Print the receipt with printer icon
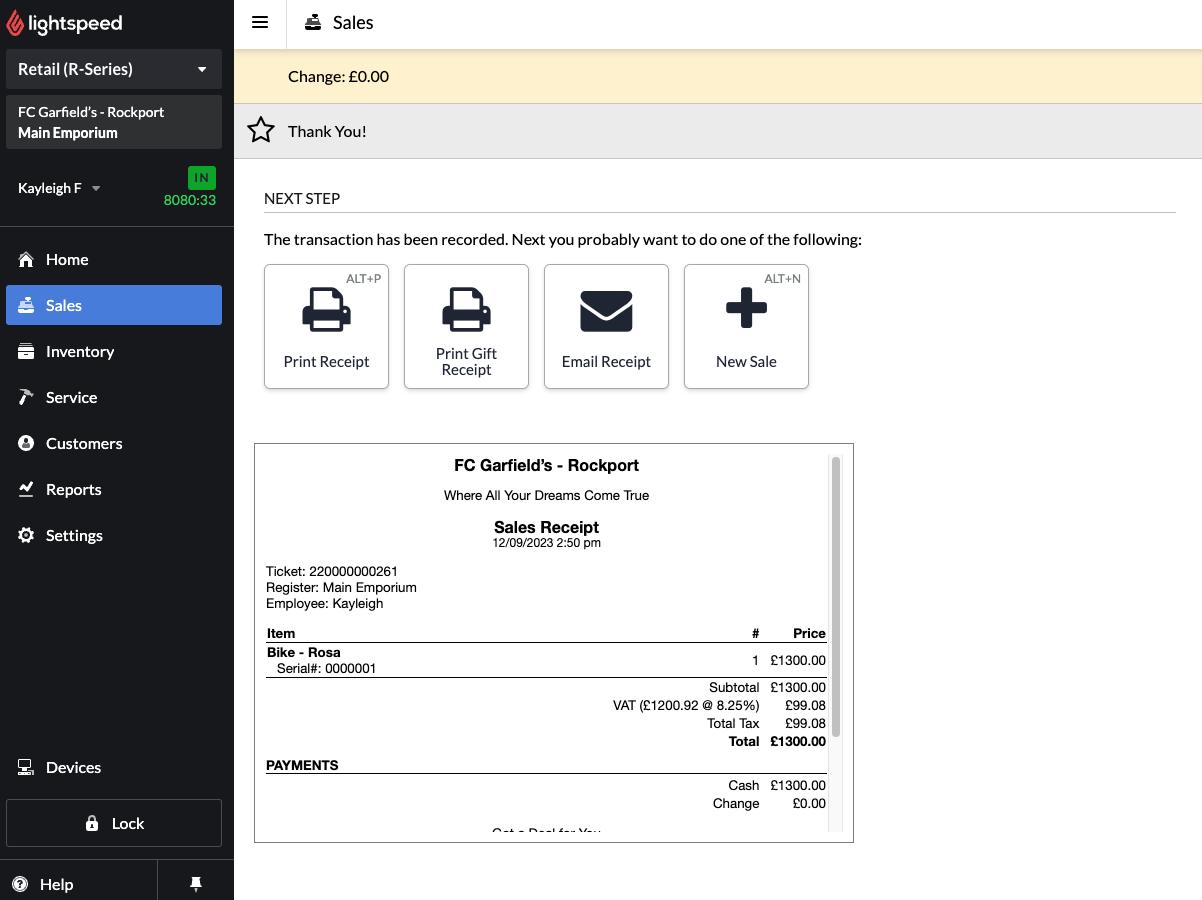The image size is (1202, 900). [x=326, y=326]
